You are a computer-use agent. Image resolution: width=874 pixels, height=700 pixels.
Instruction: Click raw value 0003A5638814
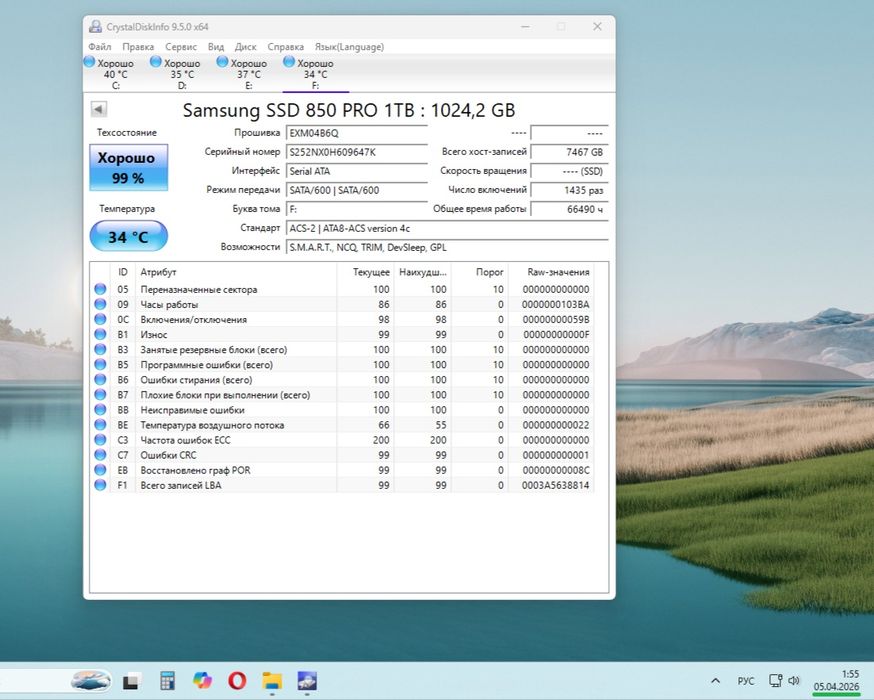click(555, 485)
